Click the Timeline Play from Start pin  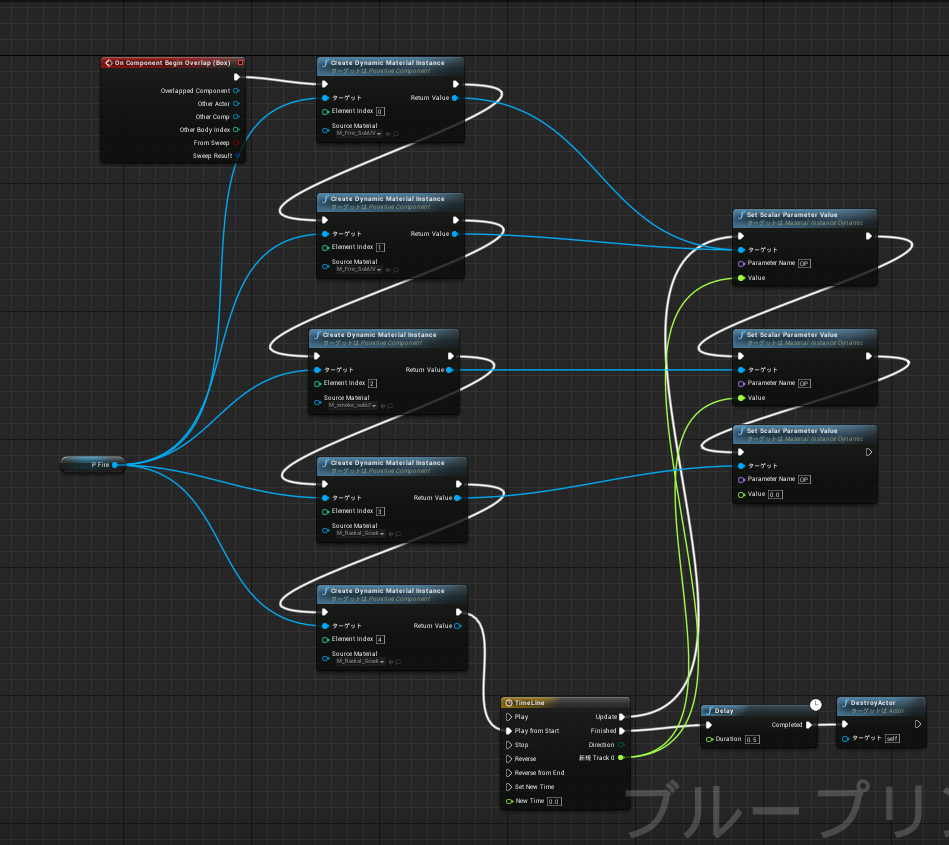pyautogui.click(x=509, y=731)
